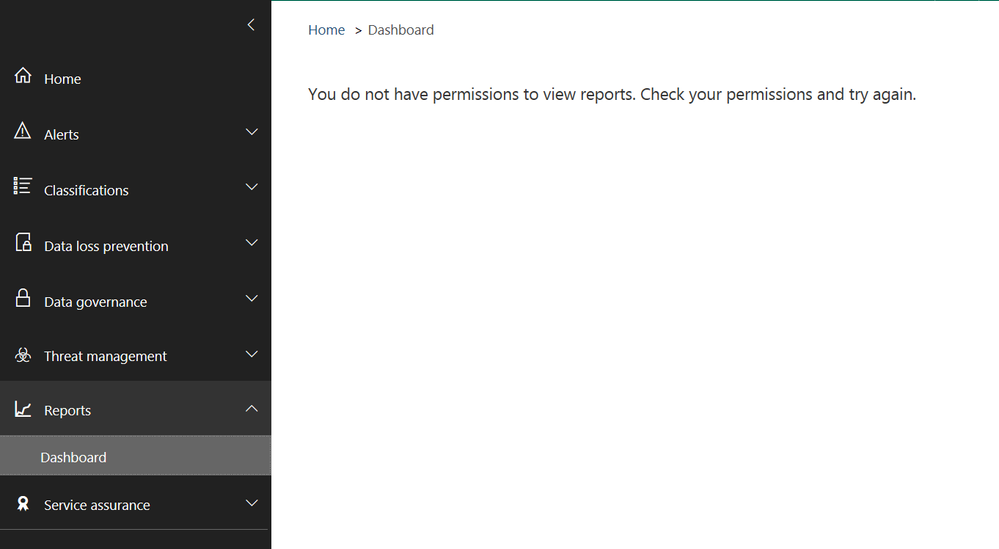This screenshot has height=549, width=999.
Task: Click the Data governance padlock icon
Action: coord(23,297)
